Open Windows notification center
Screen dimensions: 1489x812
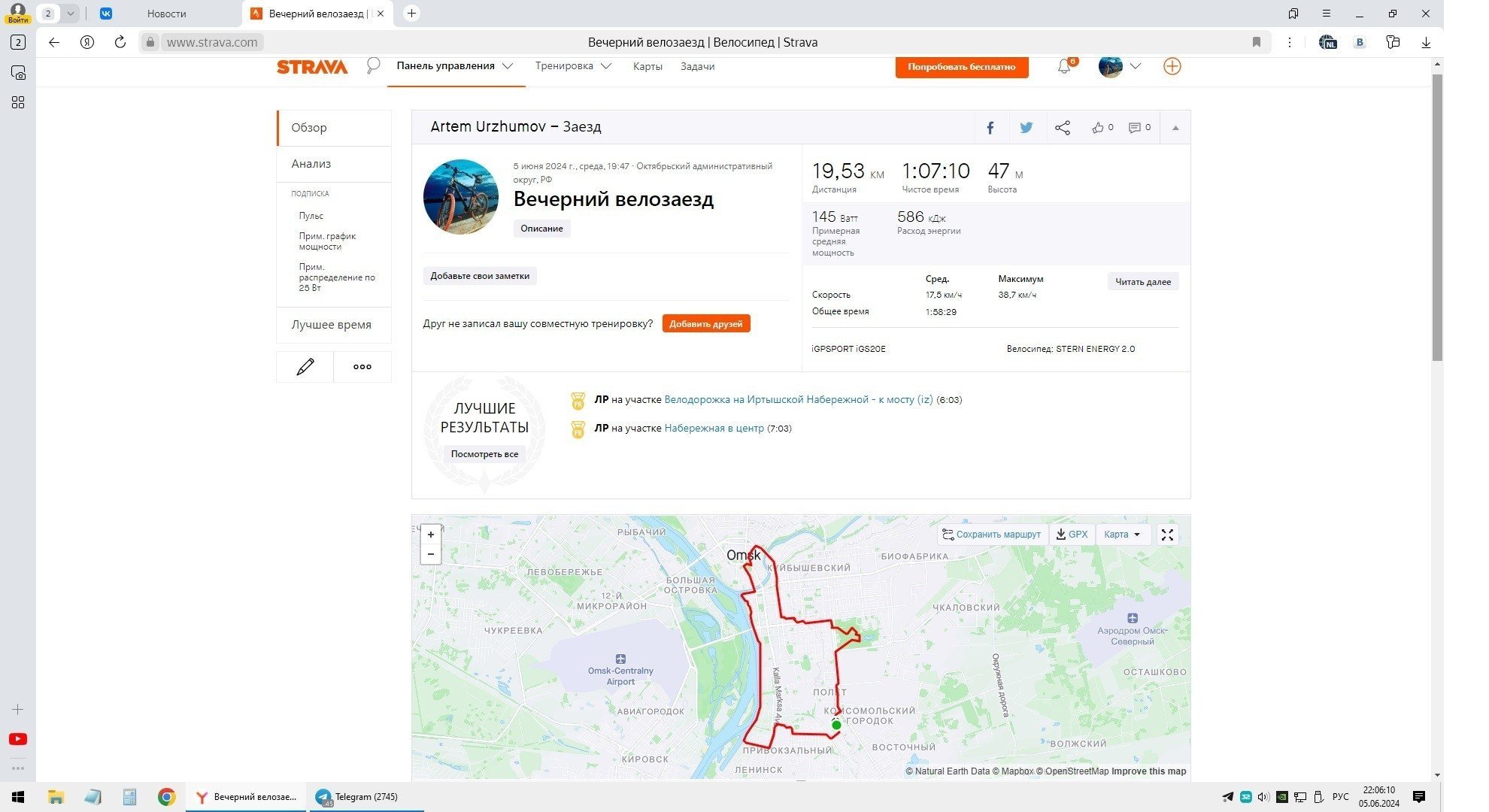[1419, 797]
